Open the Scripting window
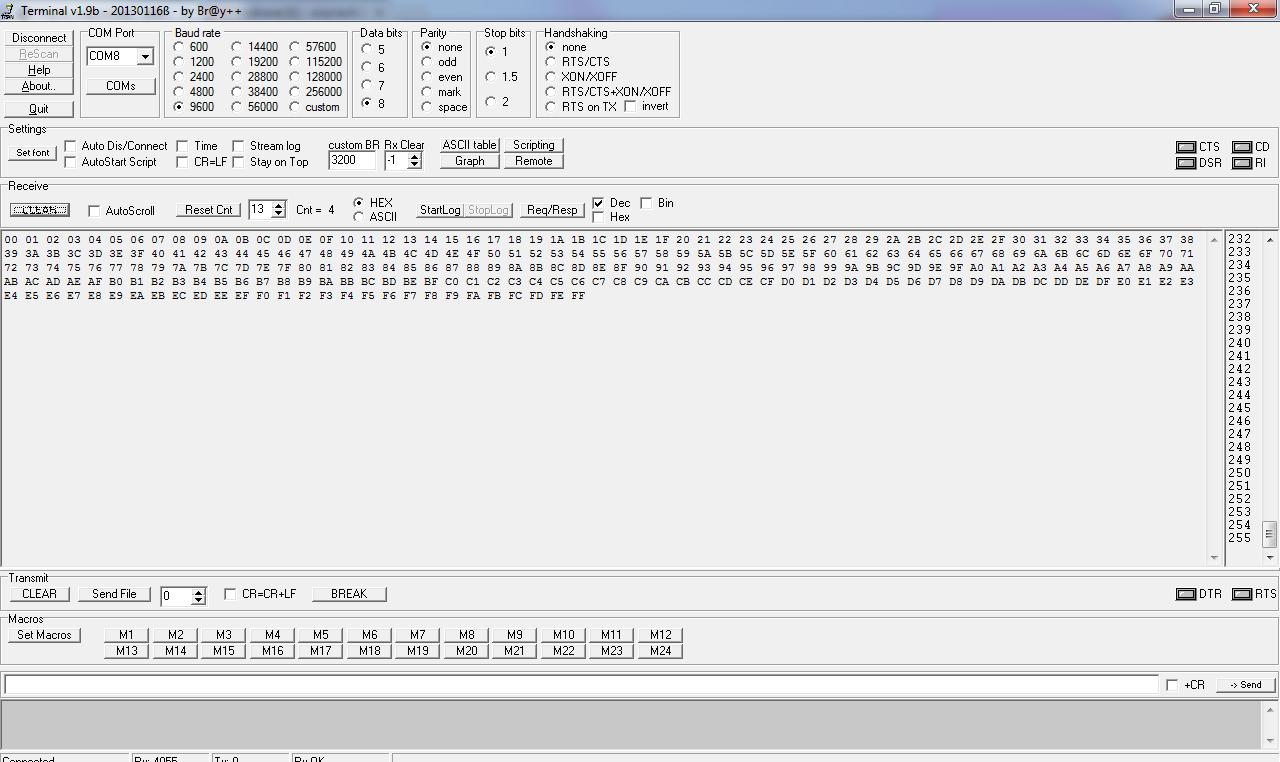1280x762 pixels. pyautogui.click(x=534, y=145)
